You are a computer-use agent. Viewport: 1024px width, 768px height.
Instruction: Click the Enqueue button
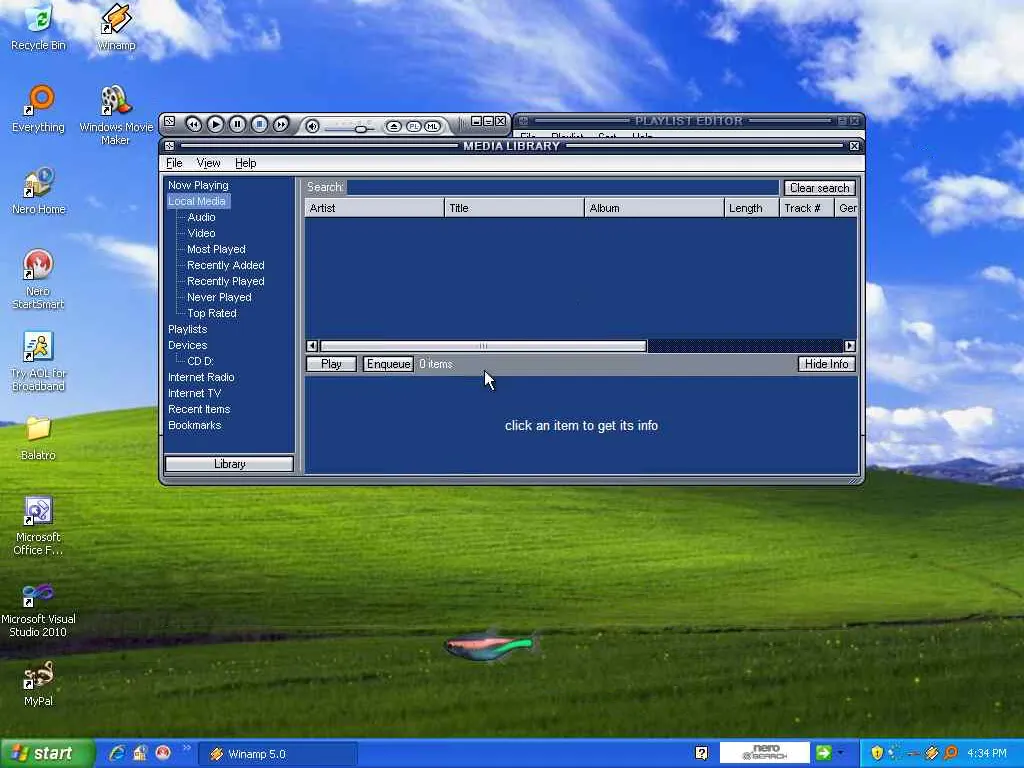(x=389, y=364)
